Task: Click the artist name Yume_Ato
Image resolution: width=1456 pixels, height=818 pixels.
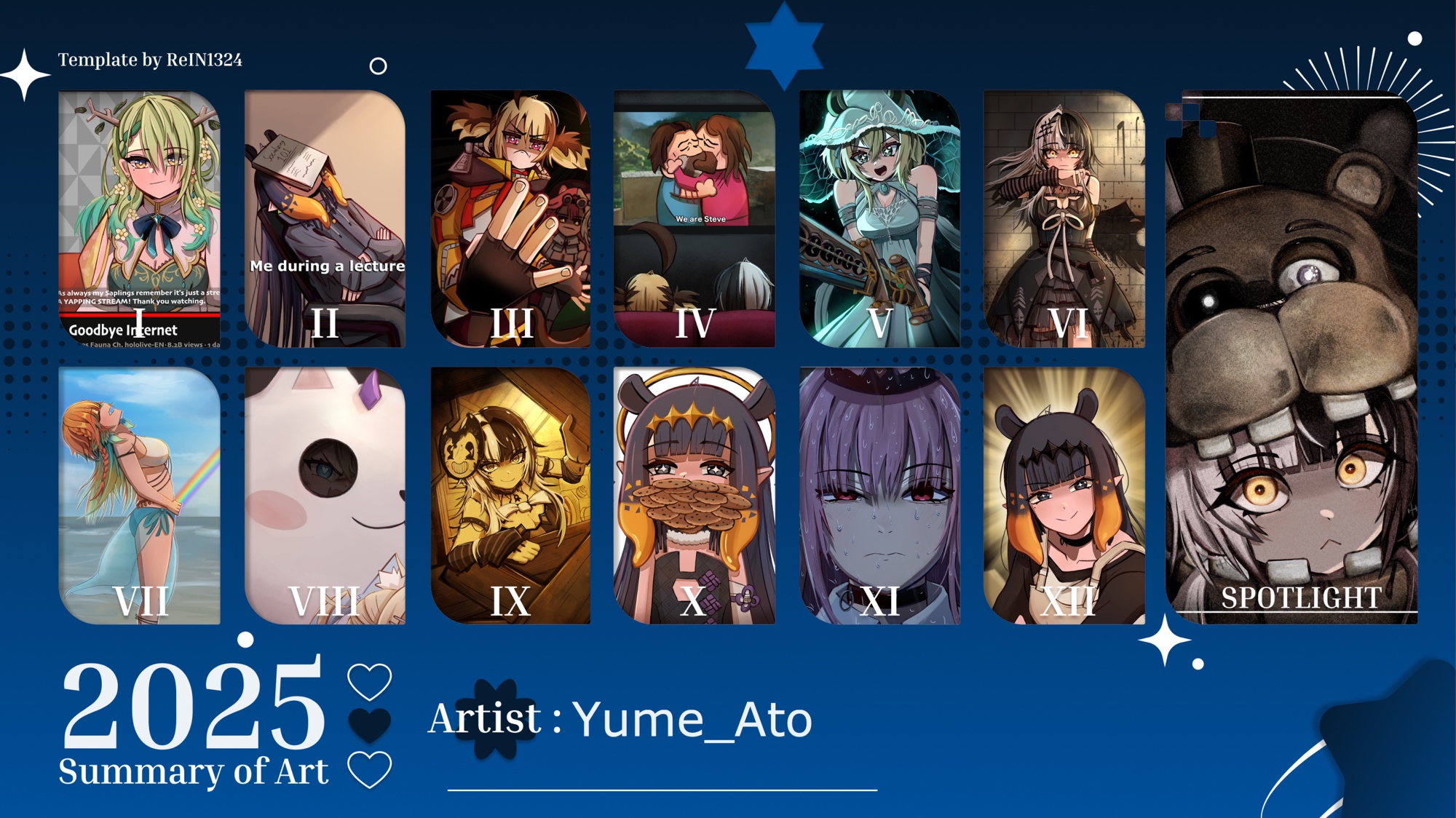Action: tap(692, 720)
